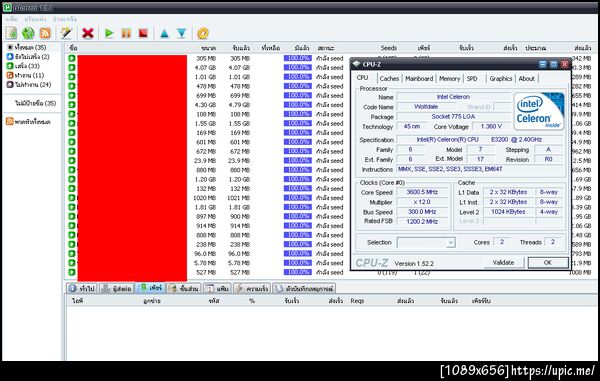Open the Trackers tab in bottom panel
The width and height of the screenshot is (600, 381).
[x=116, y=288]
